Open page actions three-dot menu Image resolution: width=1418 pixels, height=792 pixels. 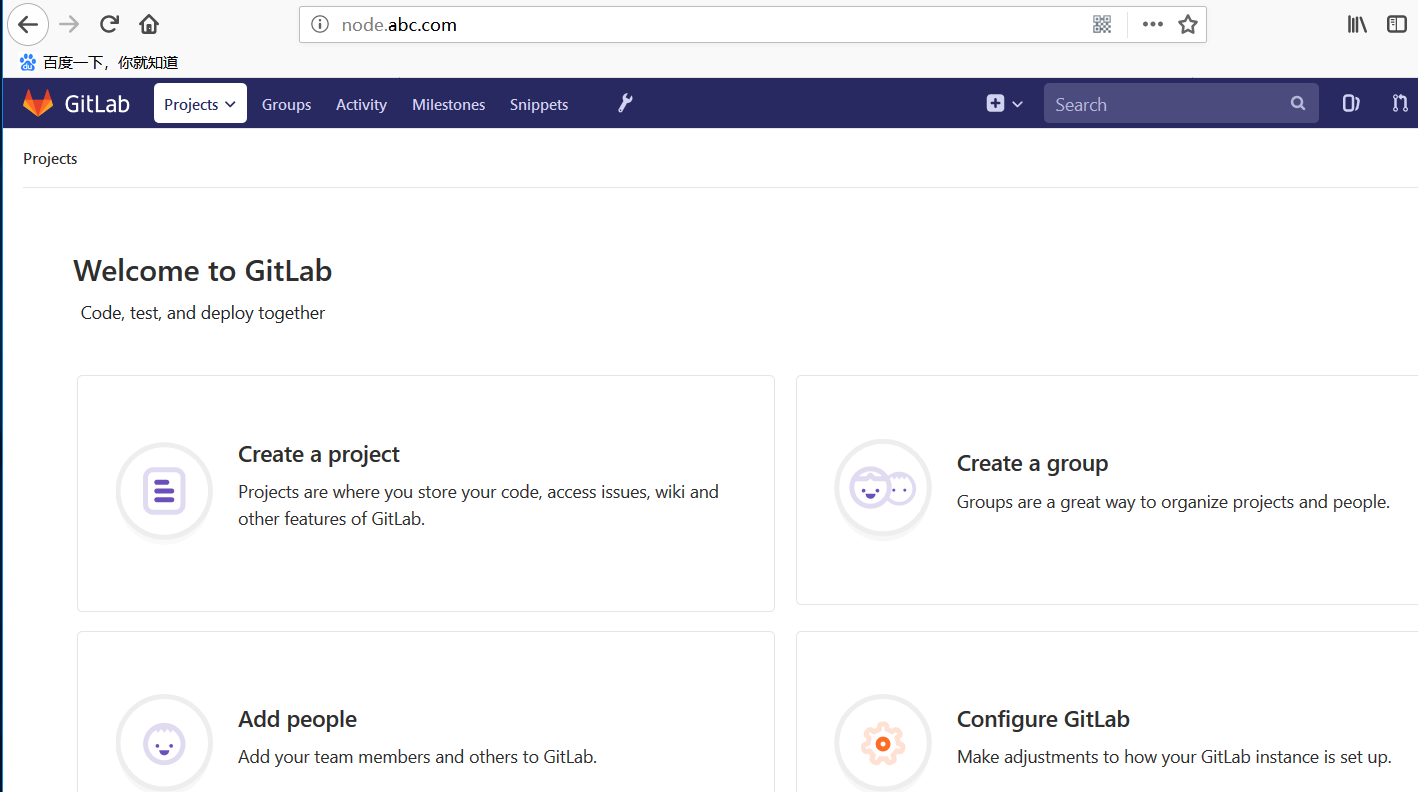[1153, 25]
